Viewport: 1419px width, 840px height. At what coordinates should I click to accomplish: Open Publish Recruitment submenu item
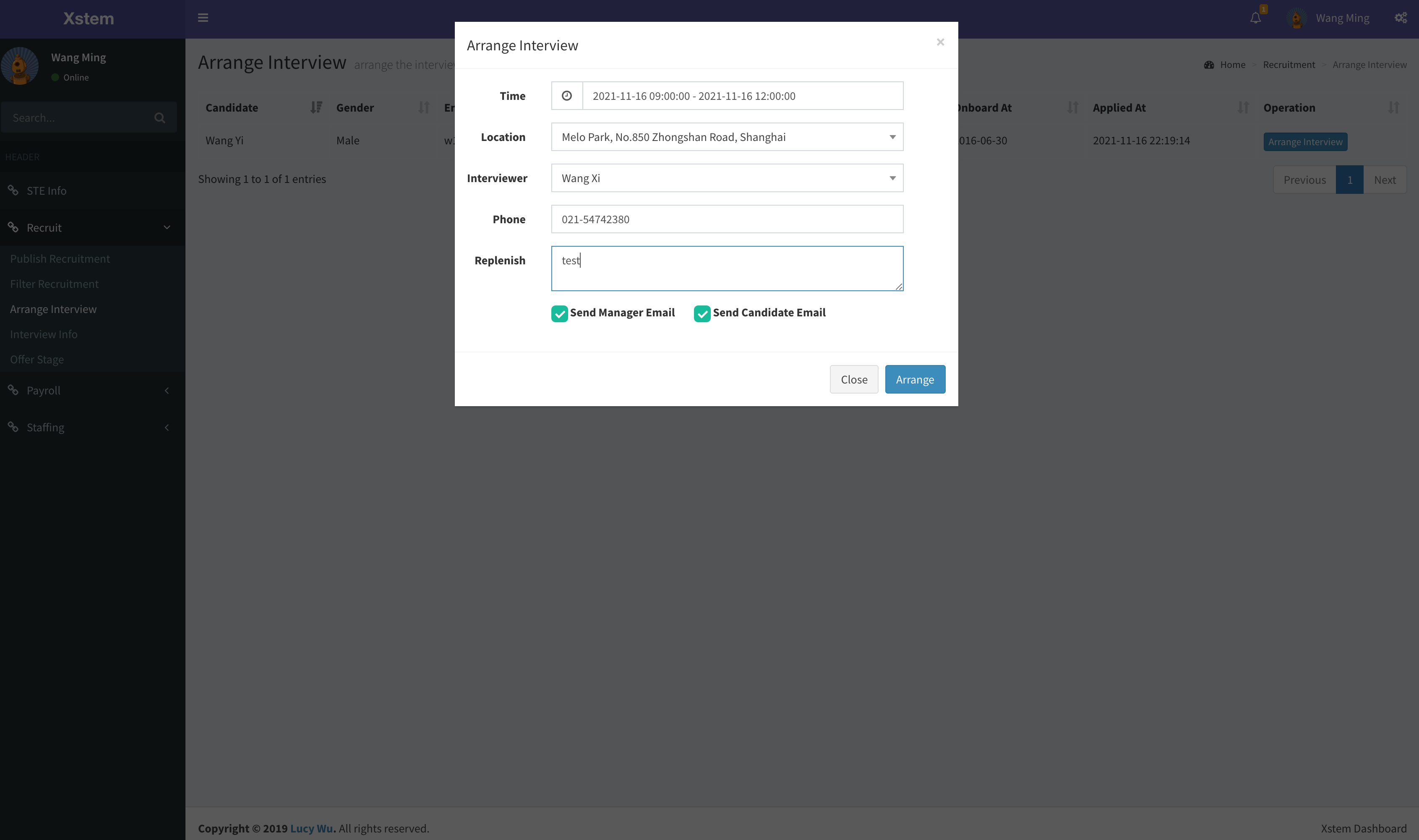(60, 259)
